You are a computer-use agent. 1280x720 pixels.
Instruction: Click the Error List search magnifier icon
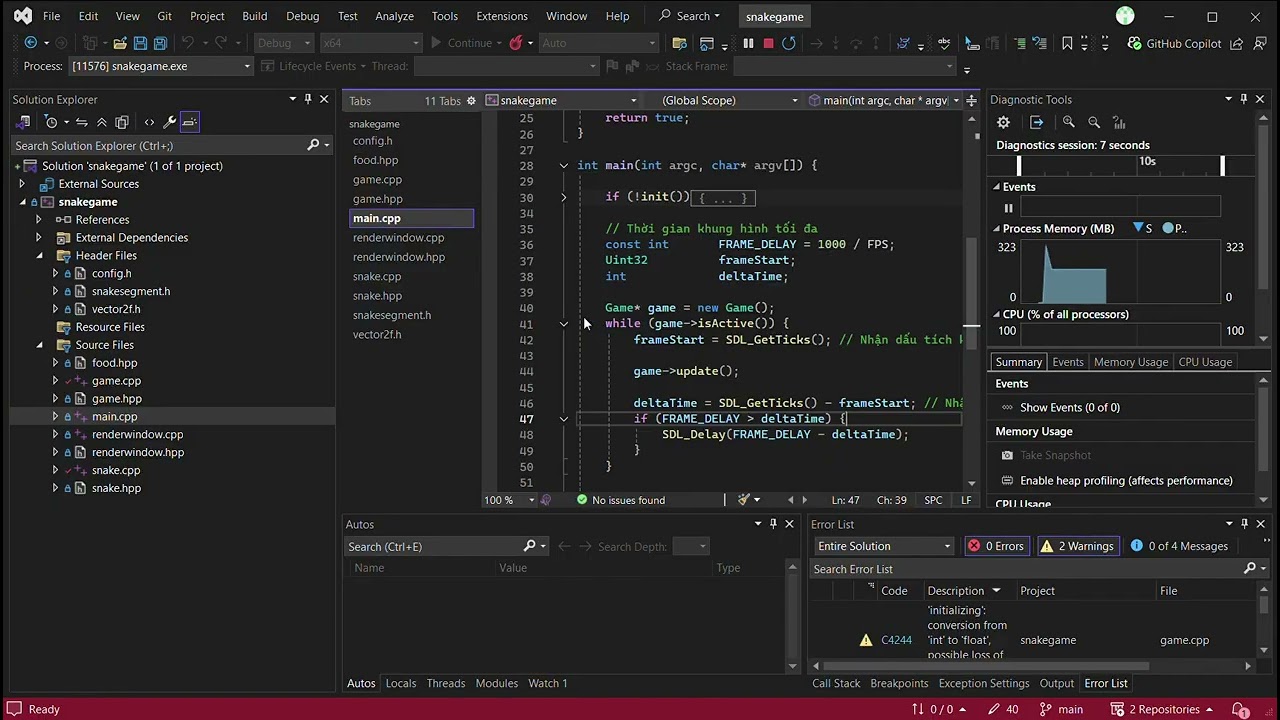[1249, 569]
